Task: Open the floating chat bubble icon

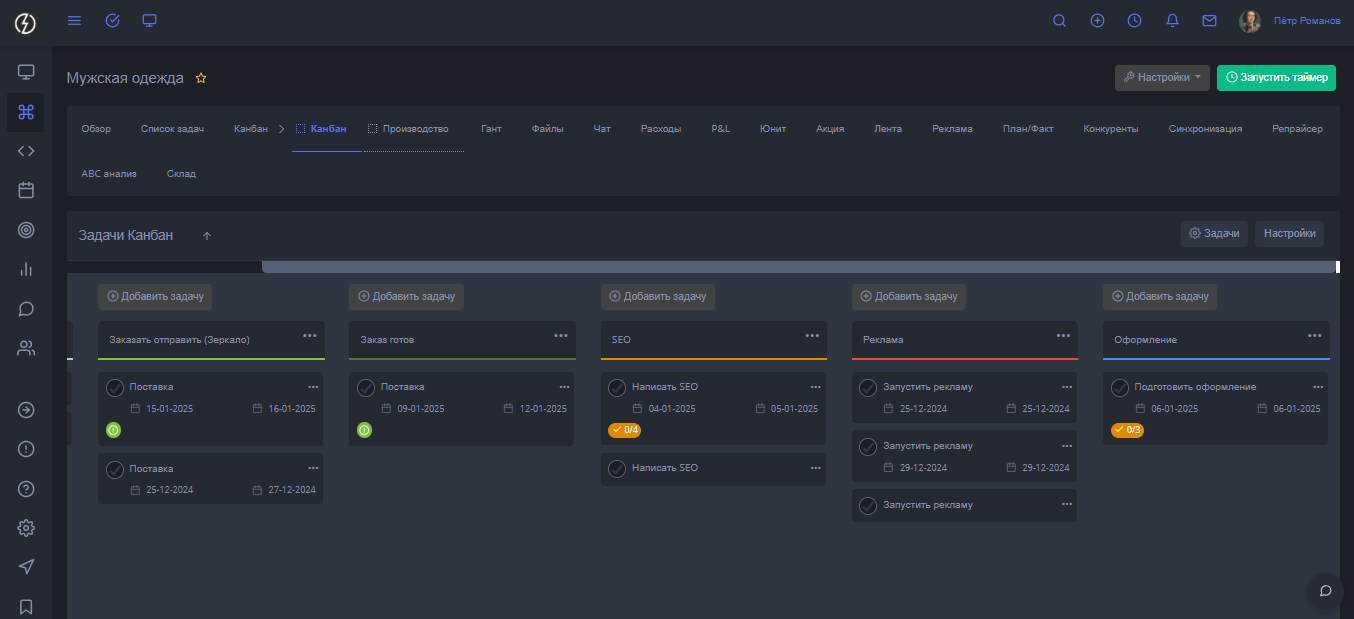Action: [1325, 590]
